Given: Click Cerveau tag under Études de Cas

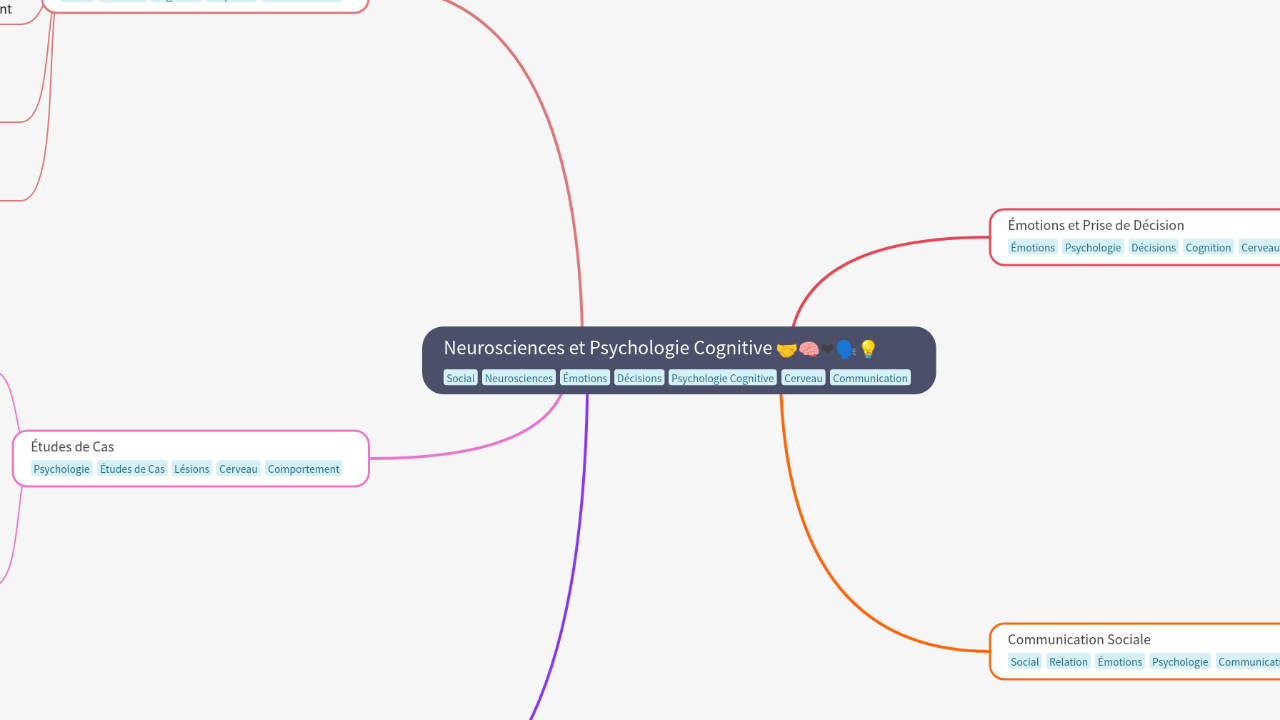Looking at the screenshot, I should (238, 469).
